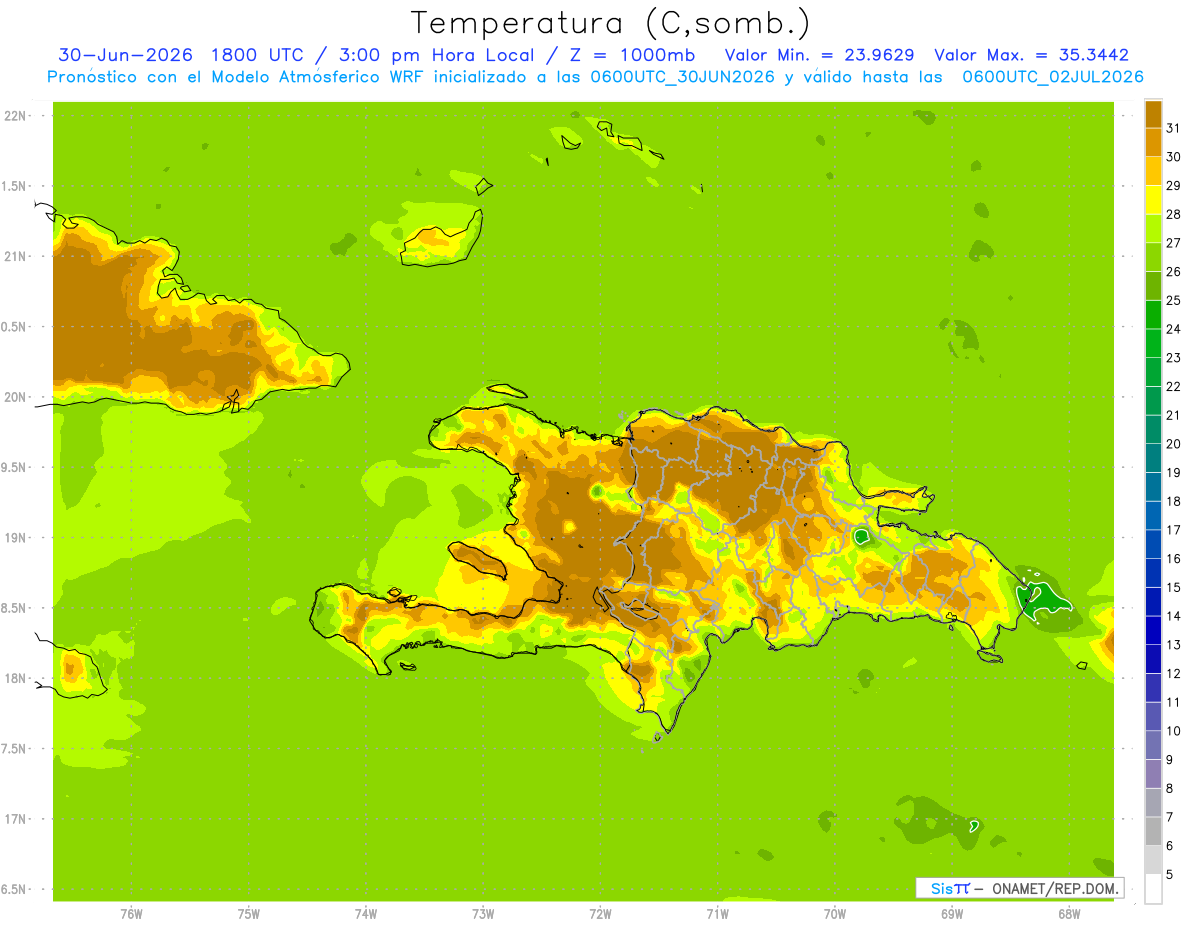Click the '70W' longitude axis label
This screenshot has width=1200, height=927.
point(835,915)
